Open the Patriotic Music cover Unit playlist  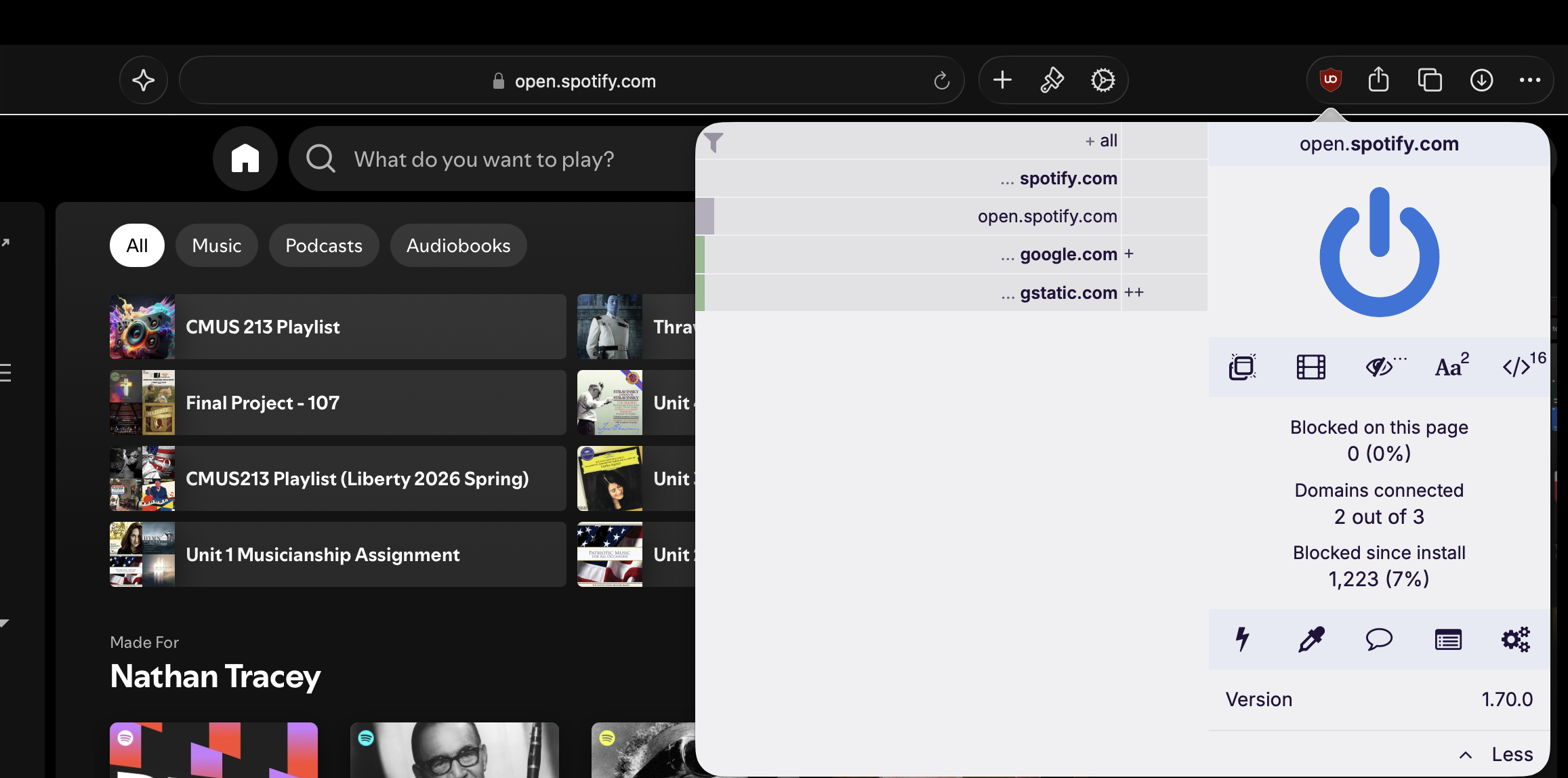click(x=636, y=554)
